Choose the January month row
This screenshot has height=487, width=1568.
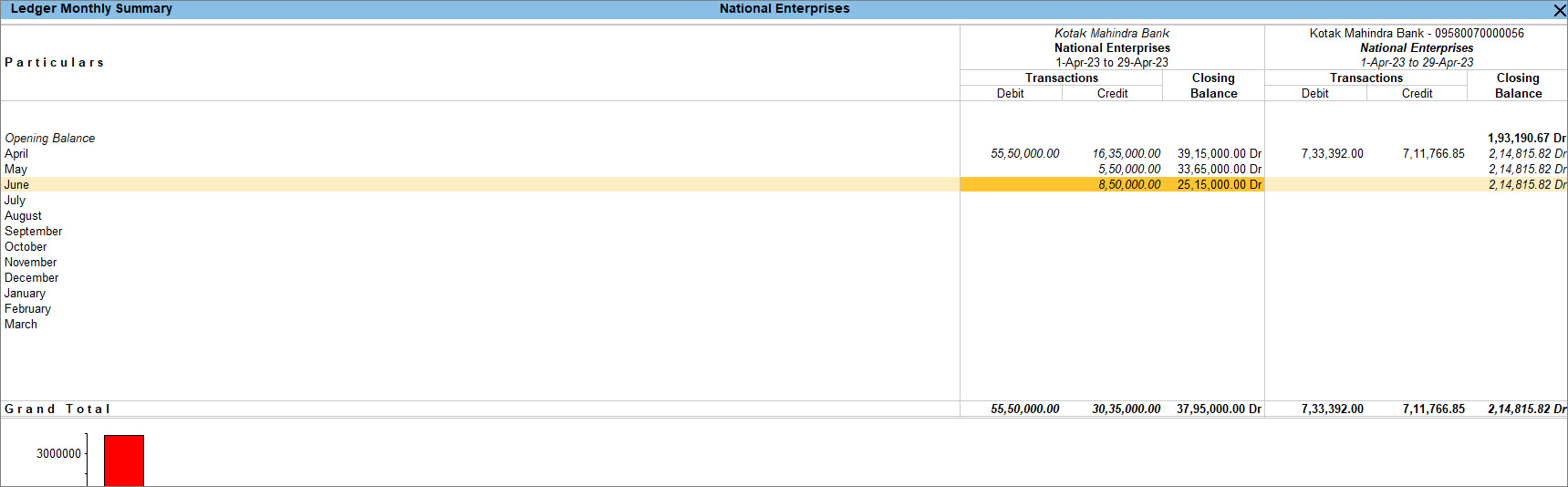(26, 294)
